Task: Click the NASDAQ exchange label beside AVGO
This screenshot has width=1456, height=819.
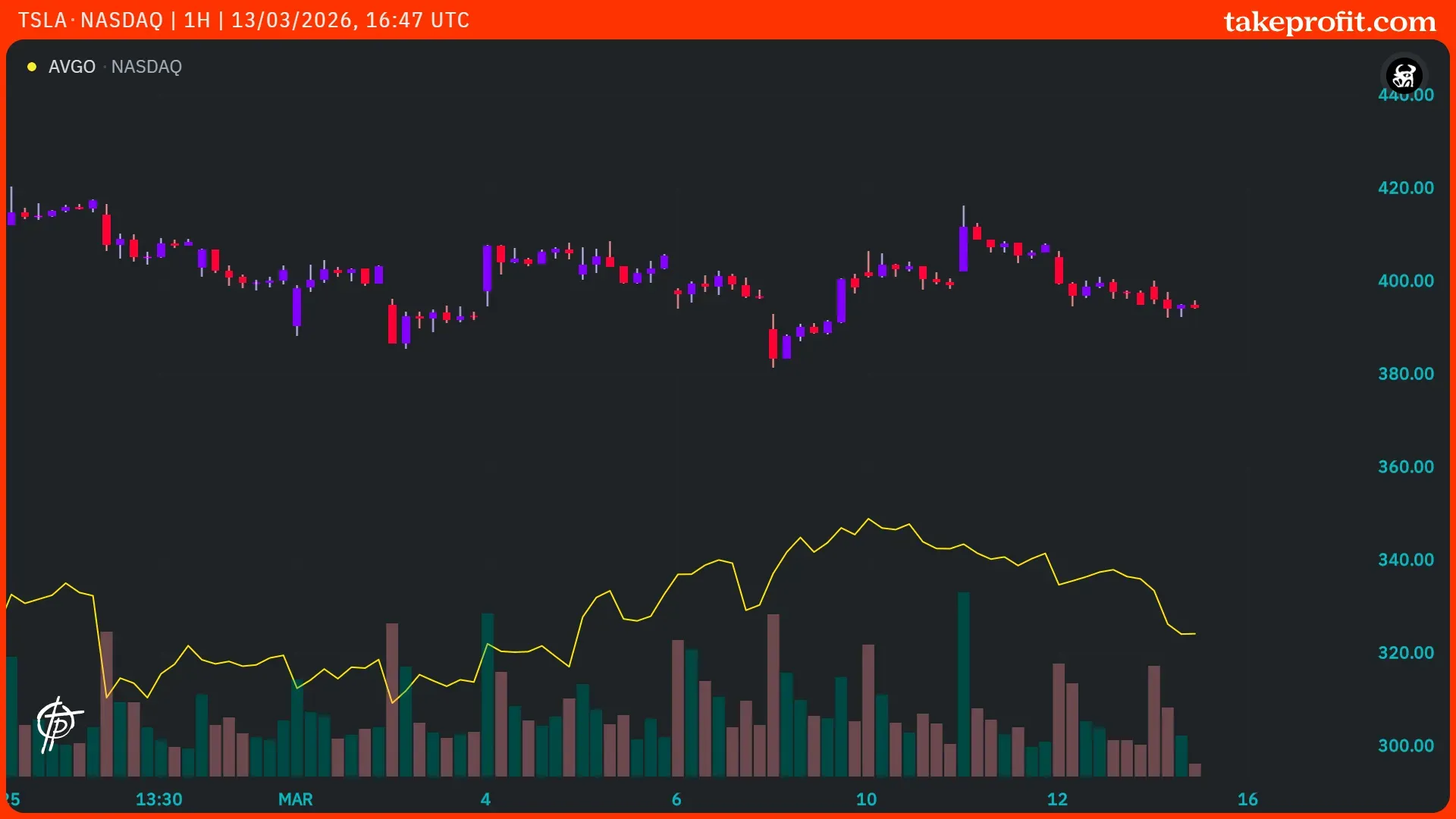Action: [146, 67]
